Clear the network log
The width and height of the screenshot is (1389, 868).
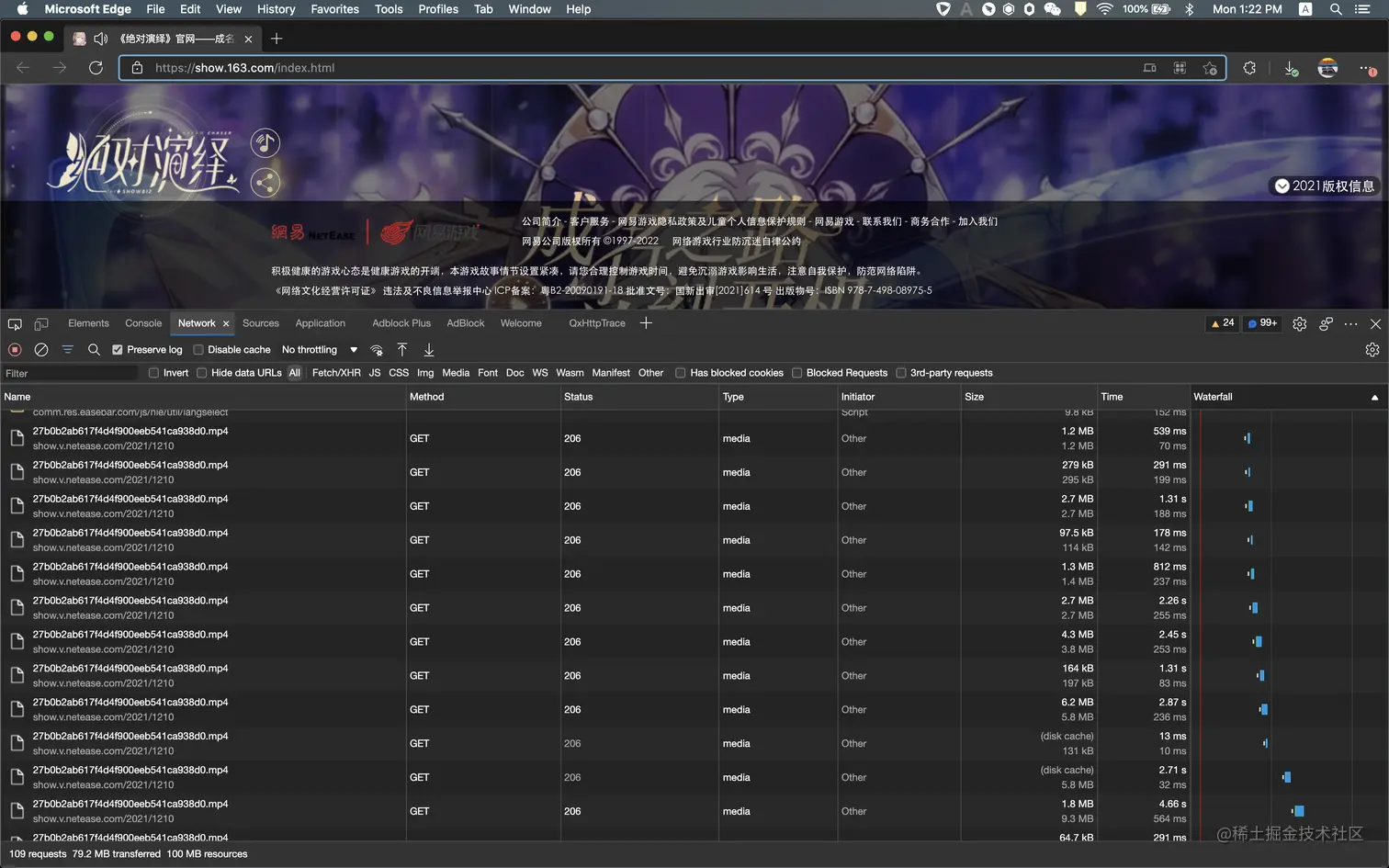41,350
